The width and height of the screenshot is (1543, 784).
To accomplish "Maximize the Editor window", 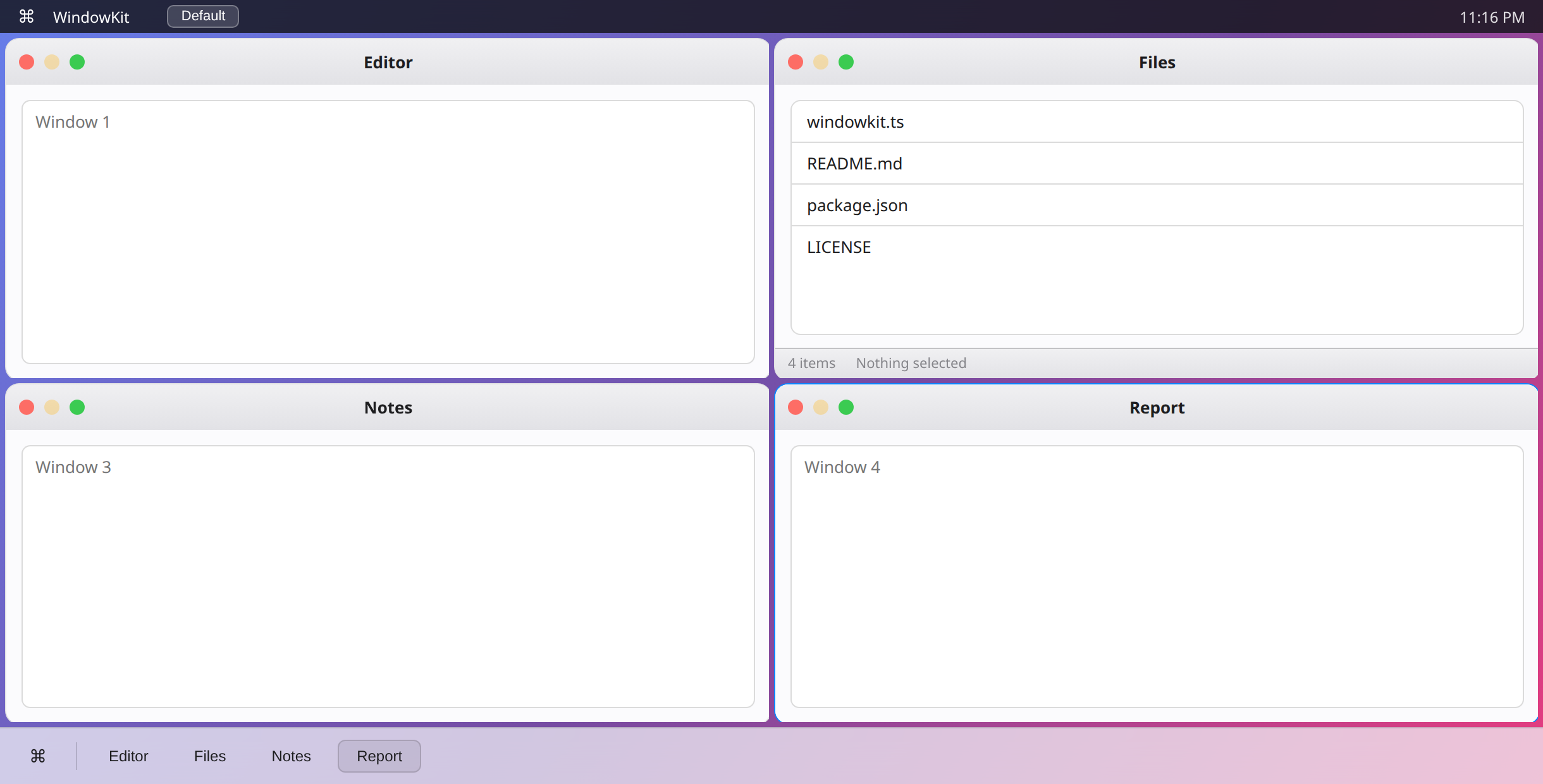I will 77,62.
